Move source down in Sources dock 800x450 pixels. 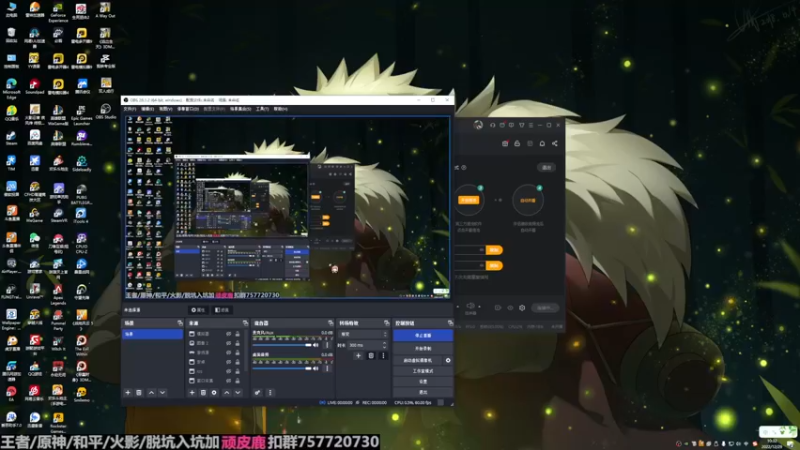238,392
